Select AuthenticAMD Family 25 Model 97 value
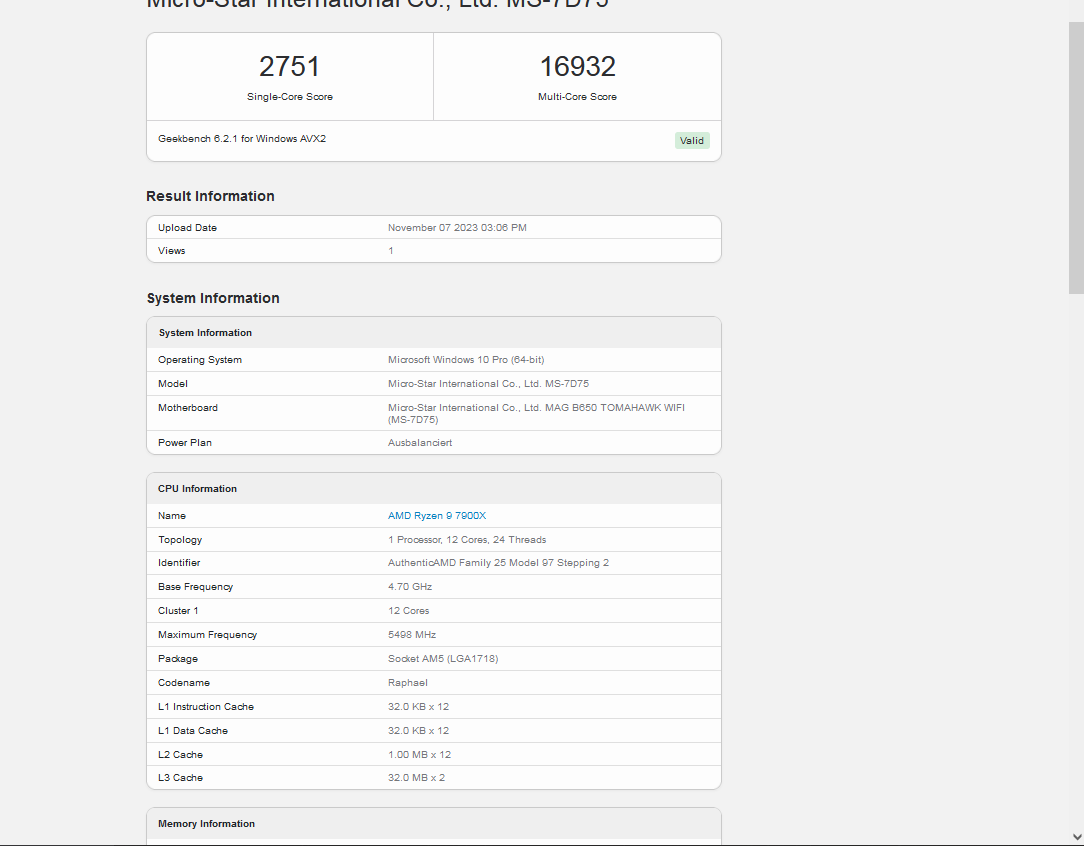The width and height of the screenshot is (1084, 846). (x=498, y=563)
